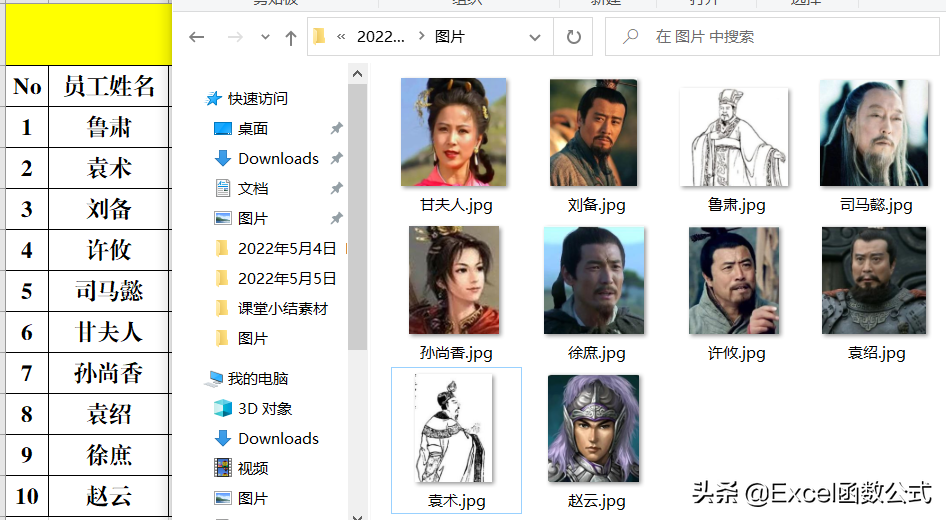Select 司马懿.jpg thumbnail
946x520 pixels.
(874, 133)
